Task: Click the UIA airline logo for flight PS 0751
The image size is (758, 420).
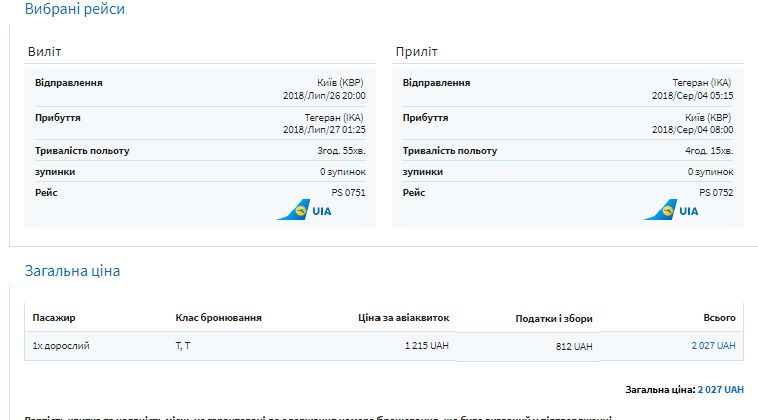Action: [x=305, y=211]
